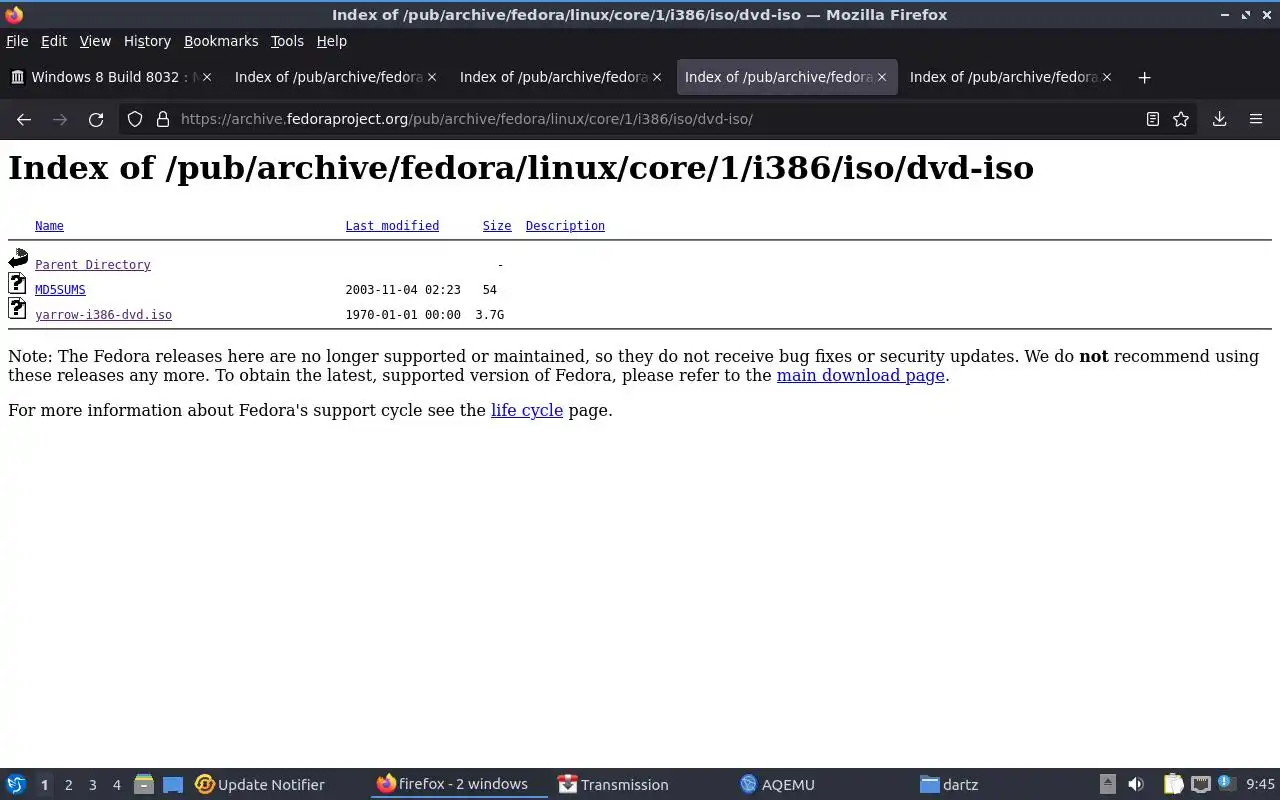
Task: Download yarrow-i386-dvd.iso link
Action: point(103,315)
